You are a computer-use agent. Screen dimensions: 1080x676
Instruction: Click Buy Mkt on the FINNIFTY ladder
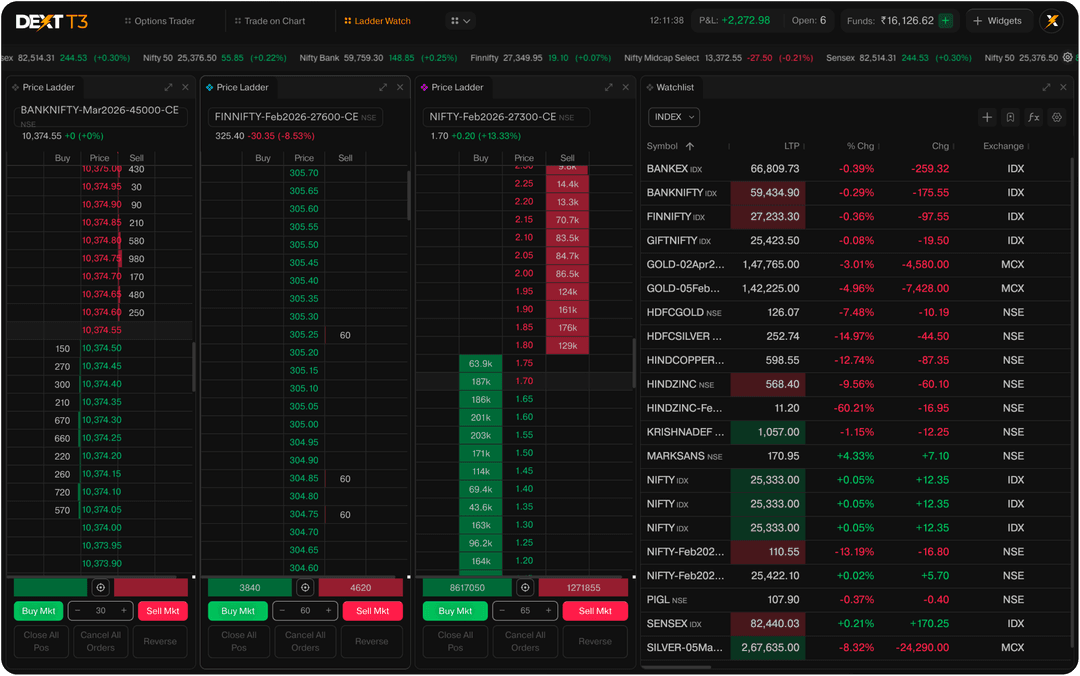pyautogui.click(x=237, y=610)
